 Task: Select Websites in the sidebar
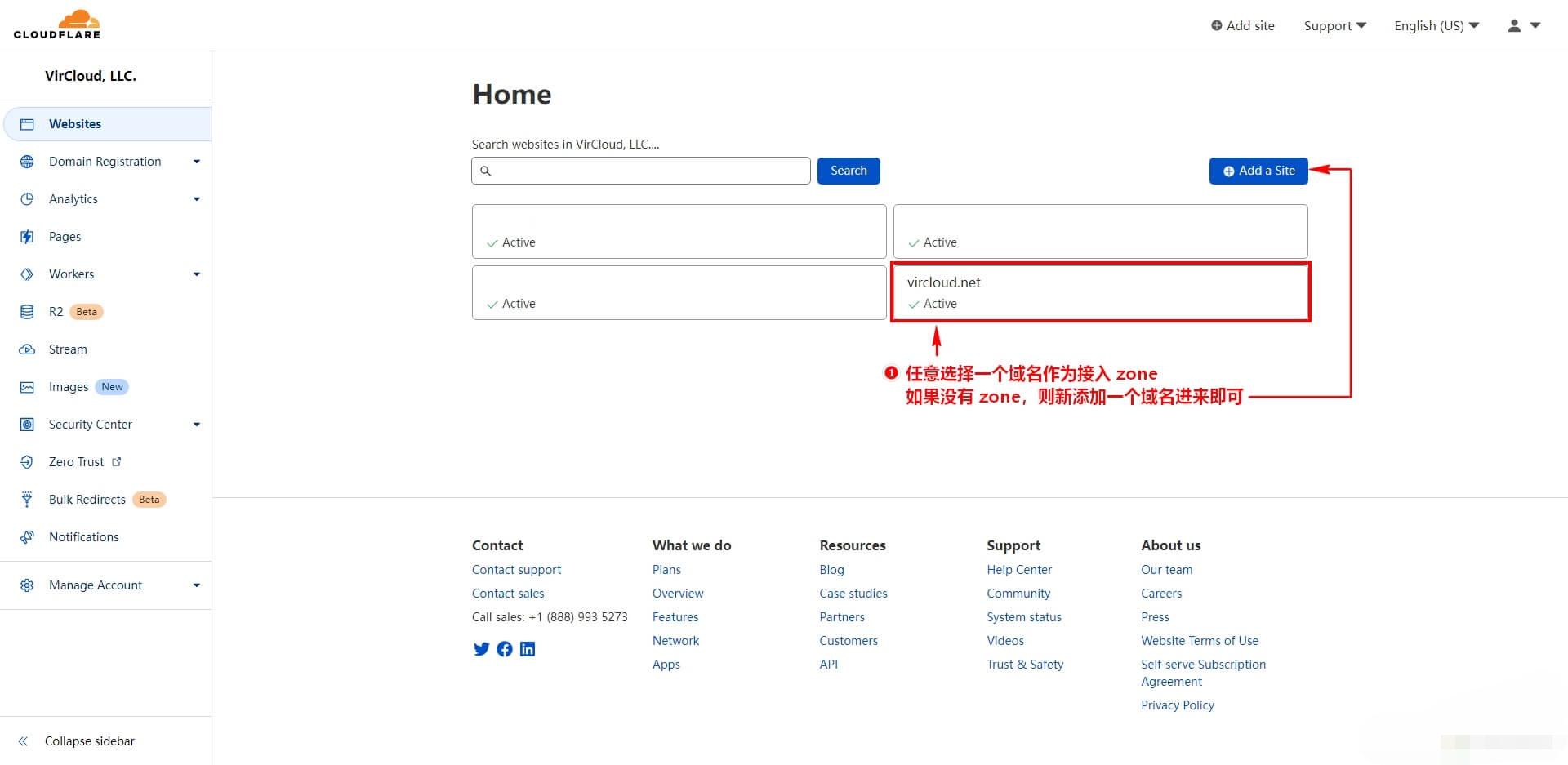[75, 124]
